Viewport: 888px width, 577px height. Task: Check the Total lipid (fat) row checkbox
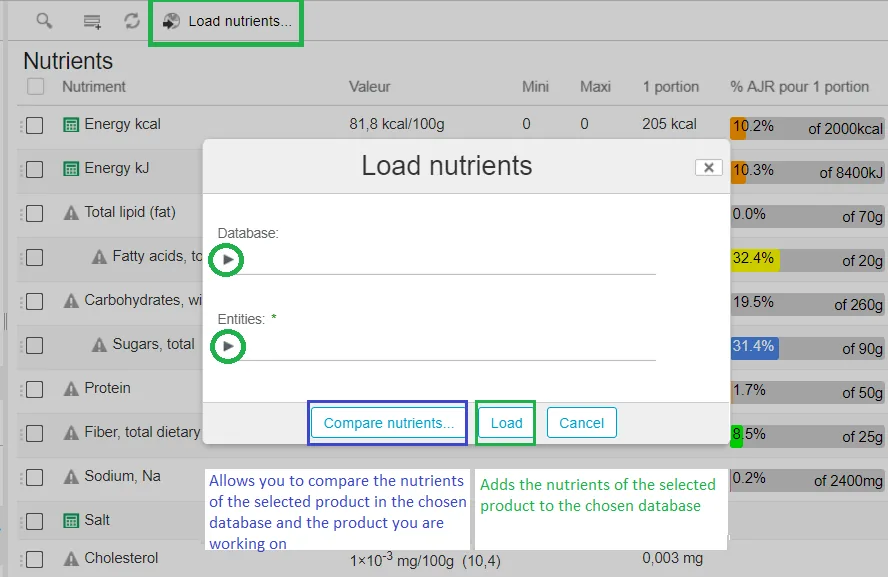click(35, 213)
